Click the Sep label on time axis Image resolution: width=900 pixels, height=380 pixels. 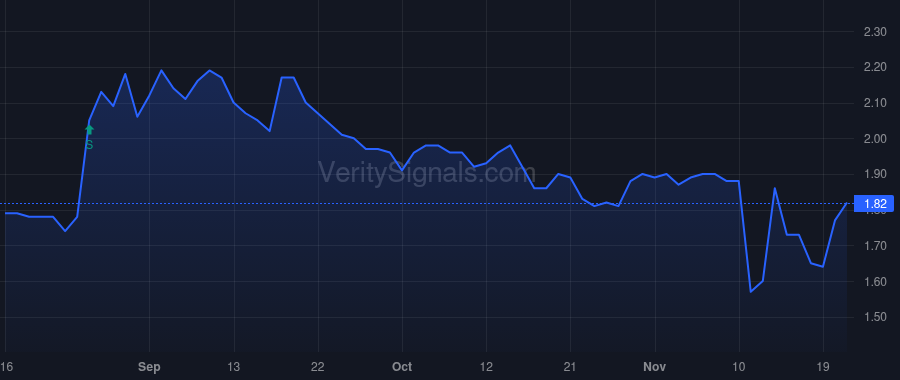tap(149, 367)
